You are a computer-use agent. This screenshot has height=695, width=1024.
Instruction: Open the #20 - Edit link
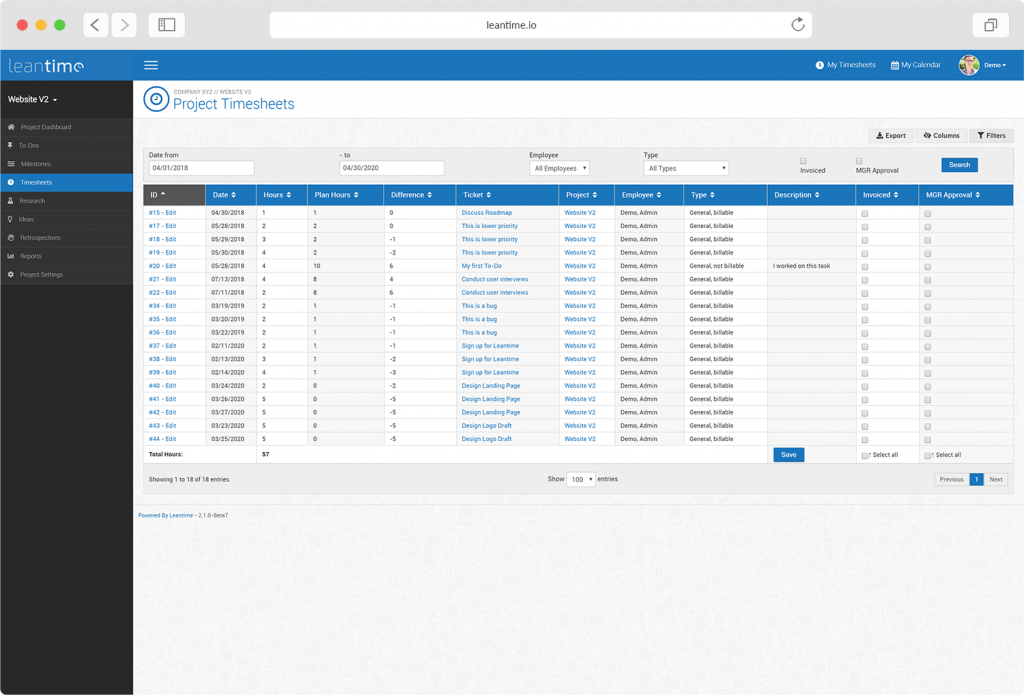click(x=163, y=266)
